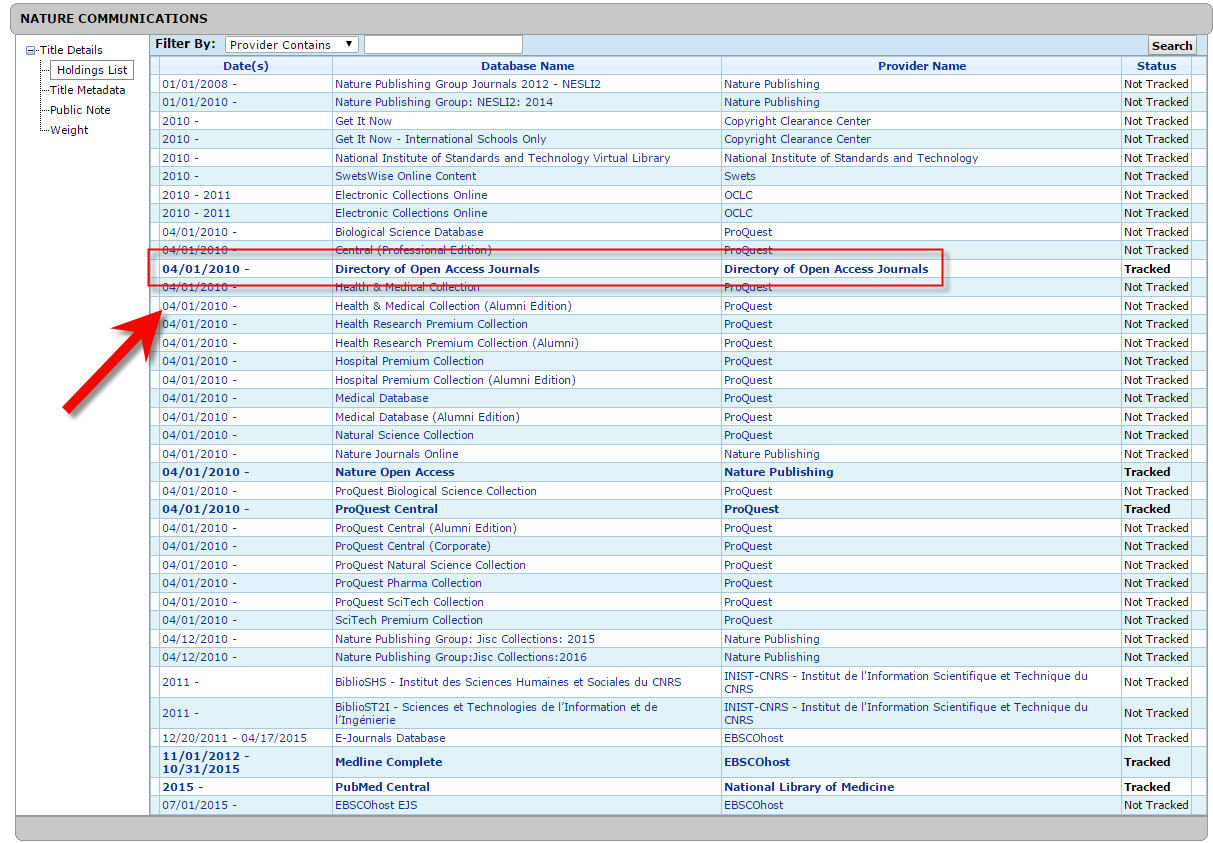The image size is (1213, 843).
Task: Open Natural Science Collection link
Action: 404,435
